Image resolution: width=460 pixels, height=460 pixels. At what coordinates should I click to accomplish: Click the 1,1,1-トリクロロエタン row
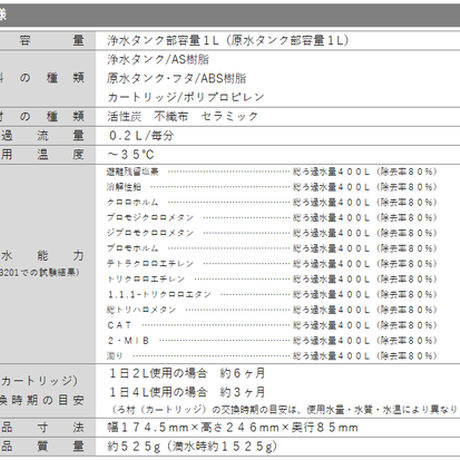pyautogui.click(x=272, y=295)
